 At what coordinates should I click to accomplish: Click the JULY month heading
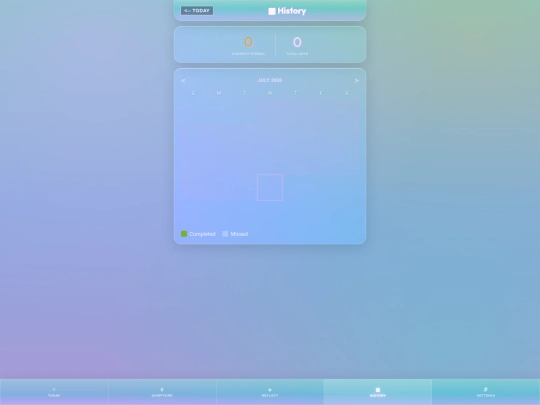[270, 80]
